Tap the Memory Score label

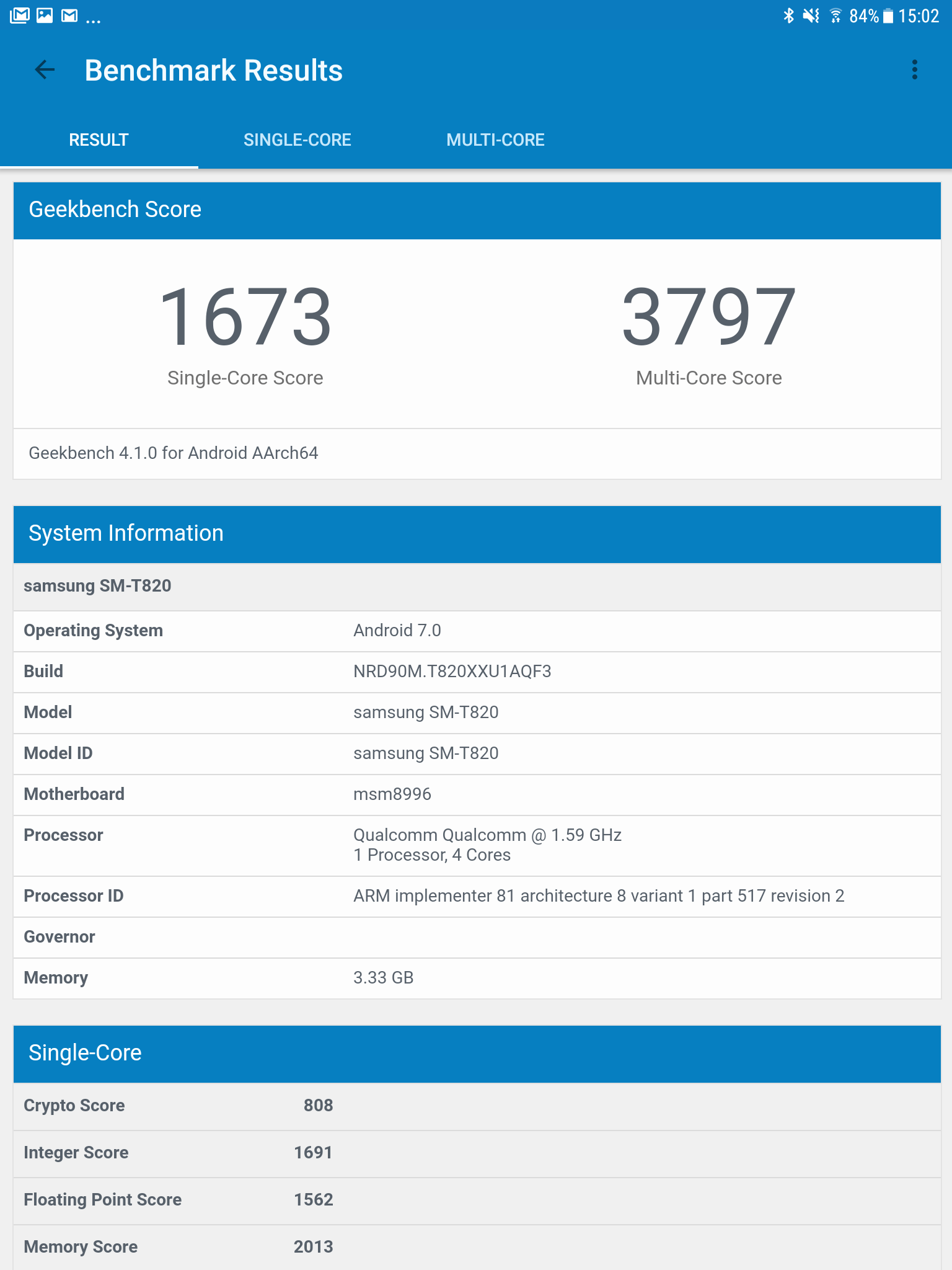point(81,1247)
